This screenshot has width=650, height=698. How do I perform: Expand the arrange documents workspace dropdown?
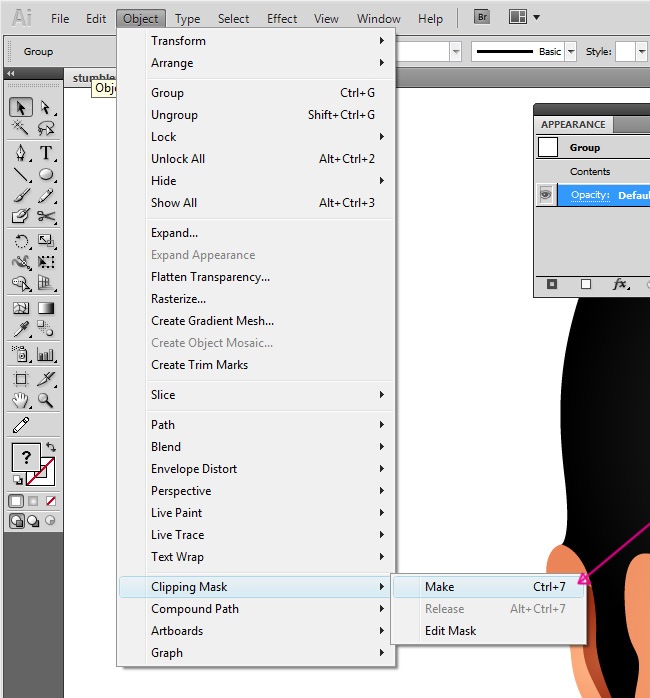click(536, 17)
